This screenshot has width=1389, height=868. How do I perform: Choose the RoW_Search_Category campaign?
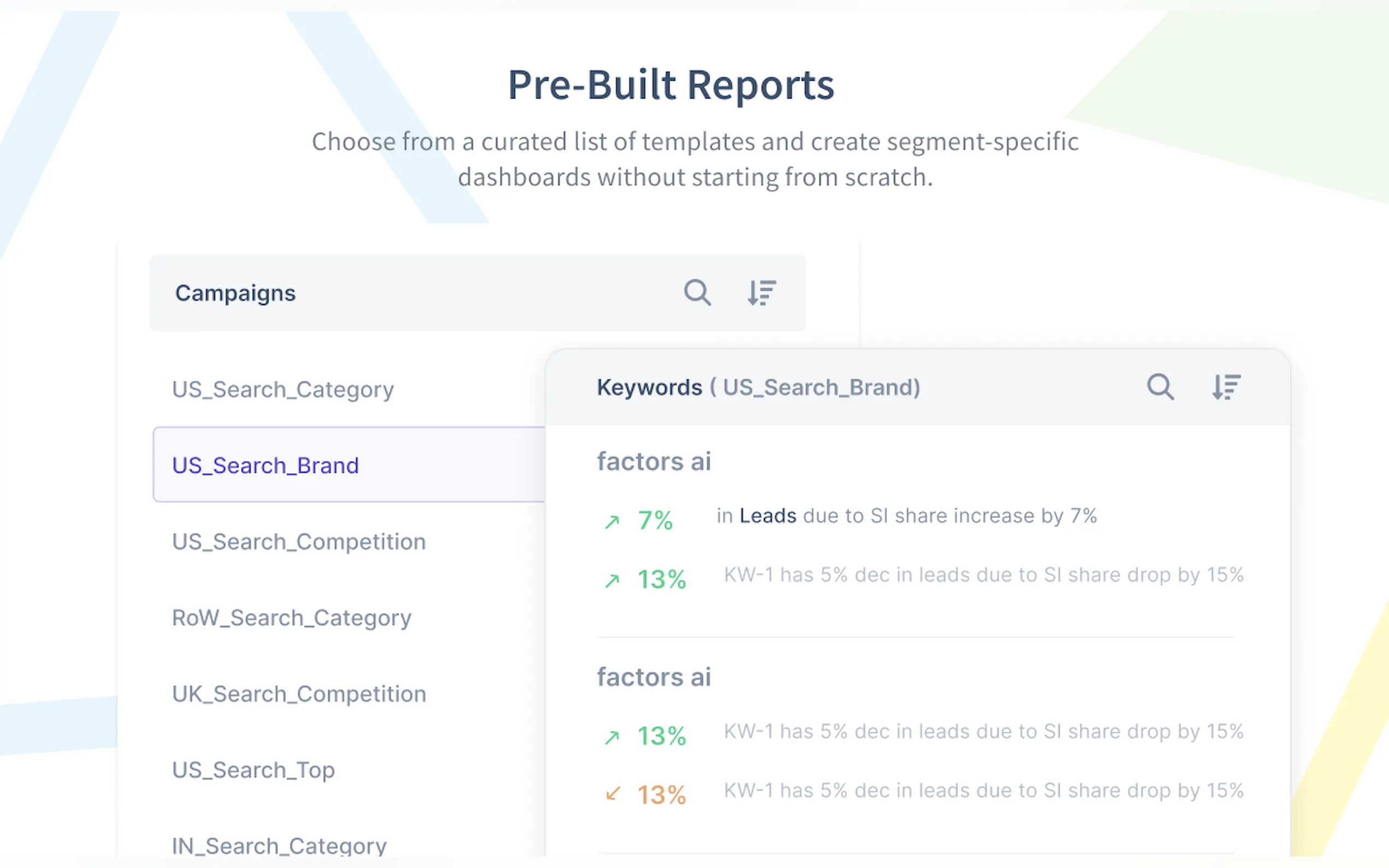click(x=291, y=618)
